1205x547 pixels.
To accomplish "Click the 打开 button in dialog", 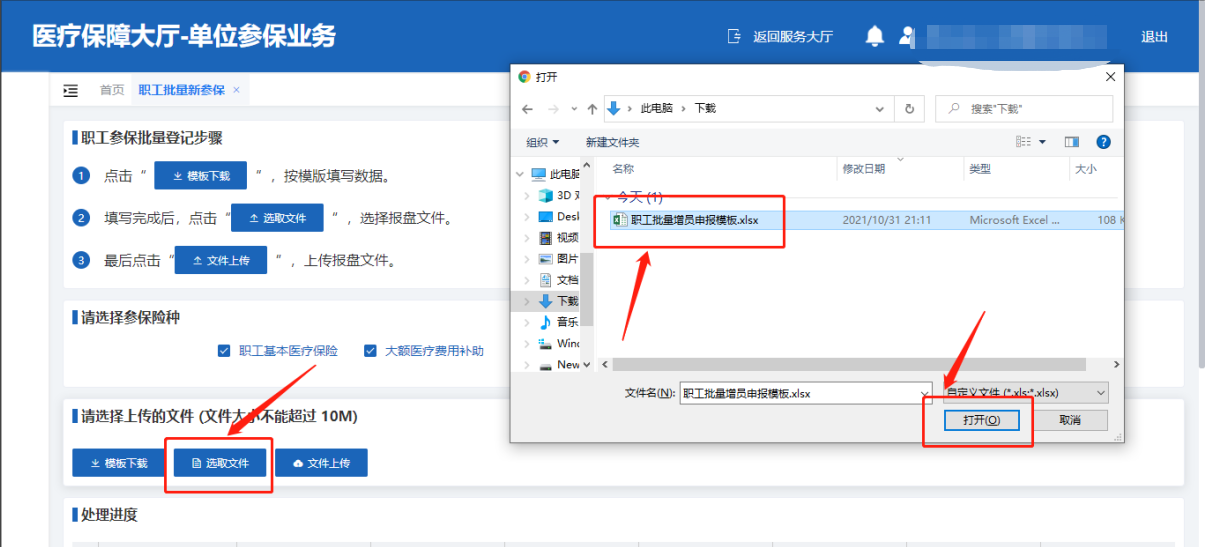I will (x=981, y=420).
